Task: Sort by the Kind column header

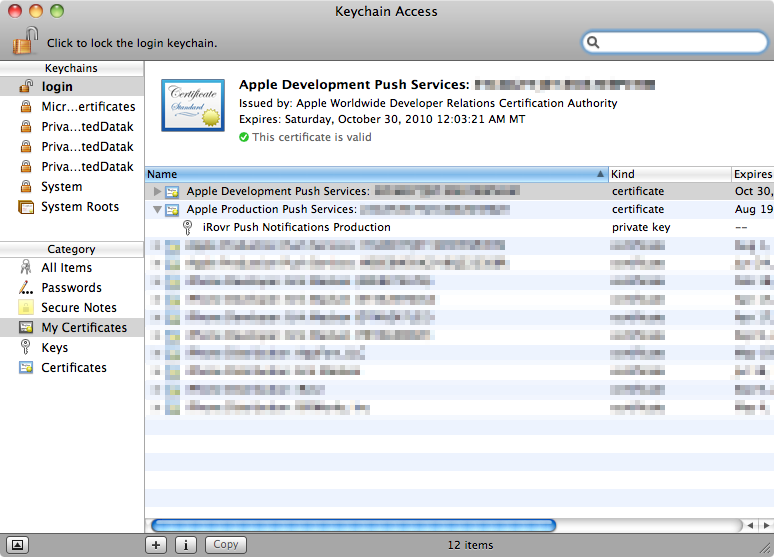Action: [x=670, y=174]
